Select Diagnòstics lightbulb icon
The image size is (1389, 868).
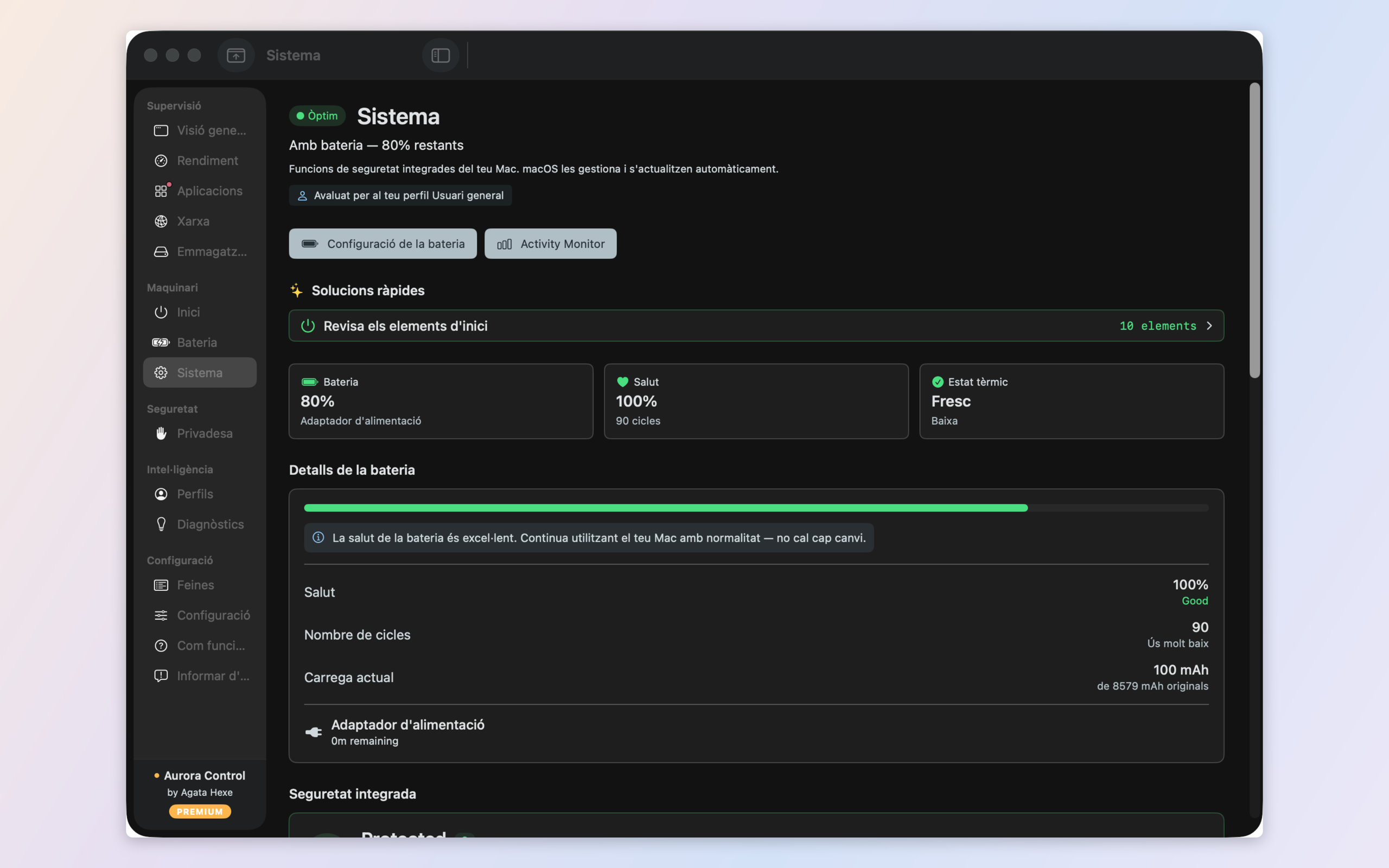pos(161,524)
